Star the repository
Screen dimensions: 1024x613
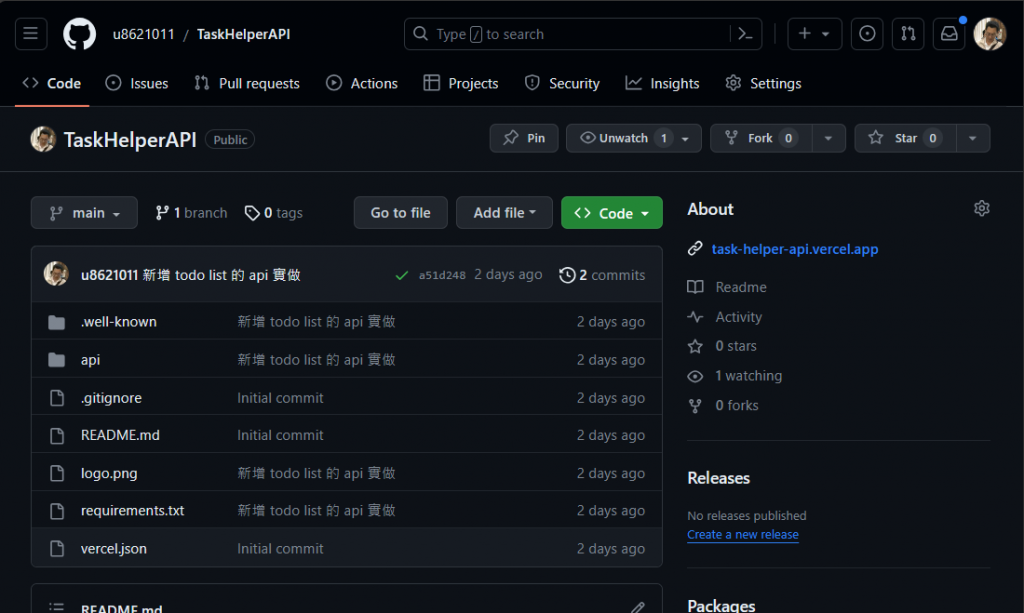[x=905, y=138]
